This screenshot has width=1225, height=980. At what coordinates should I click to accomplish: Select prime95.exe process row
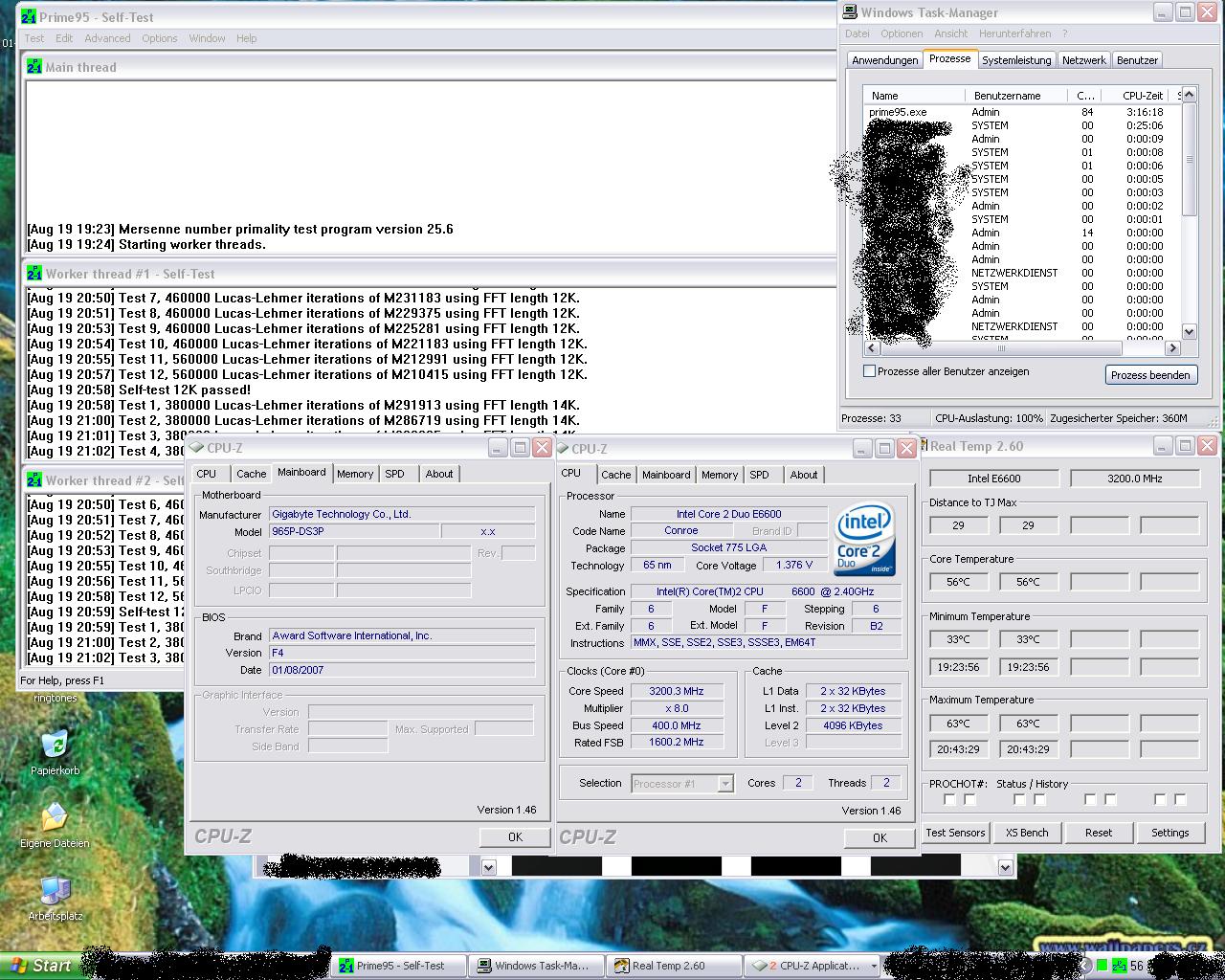(1022, 112)
